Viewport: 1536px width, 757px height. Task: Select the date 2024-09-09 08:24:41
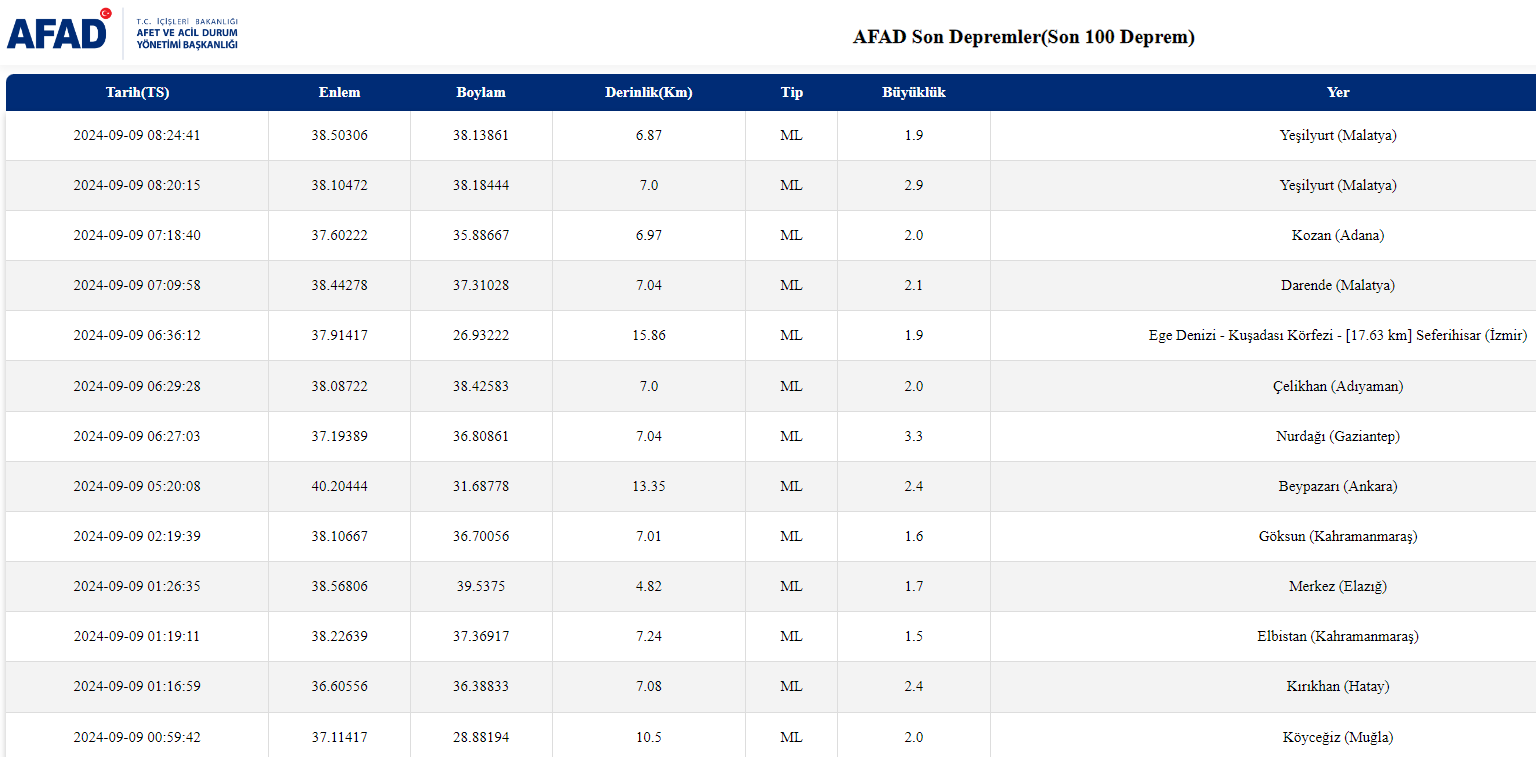(137, 135)
